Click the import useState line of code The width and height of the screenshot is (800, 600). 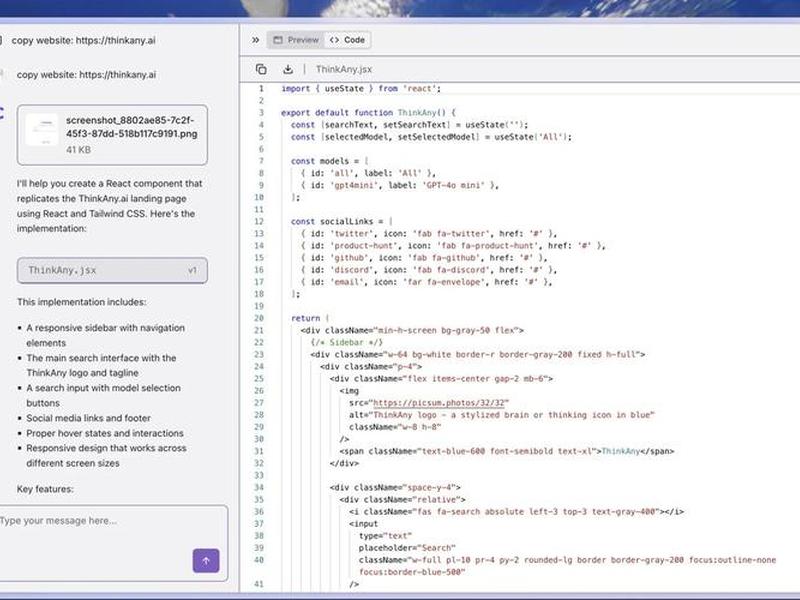361,89
